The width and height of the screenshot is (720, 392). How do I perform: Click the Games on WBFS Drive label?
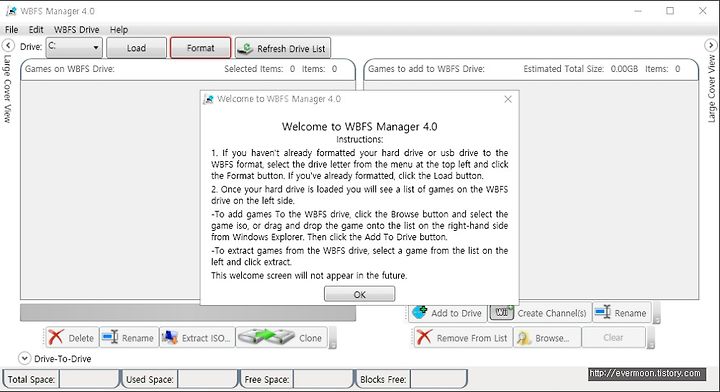pyautogui.click(x=70, y=69)
